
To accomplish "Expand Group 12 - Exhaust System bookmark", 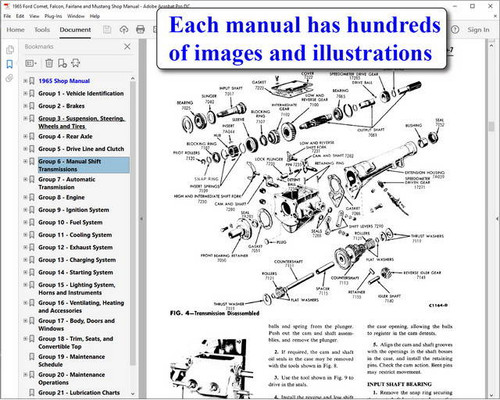I will 25,247.
